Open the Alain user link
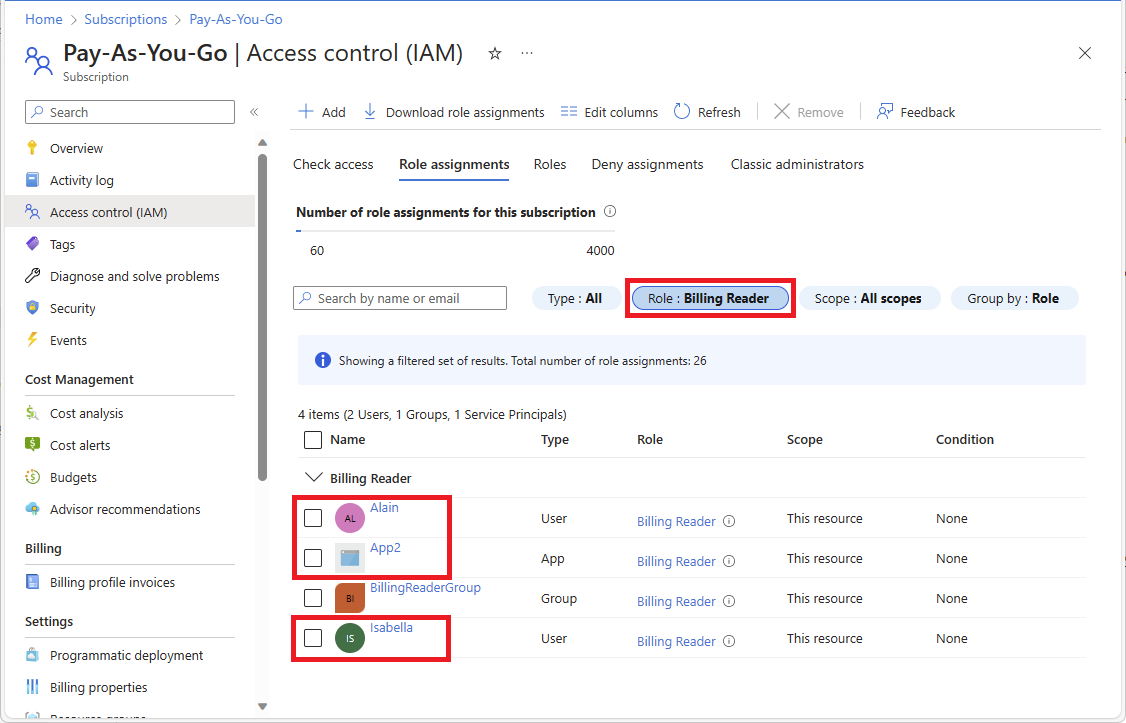The height and width of the screenshot is (723, 1126). pos(384,508)
